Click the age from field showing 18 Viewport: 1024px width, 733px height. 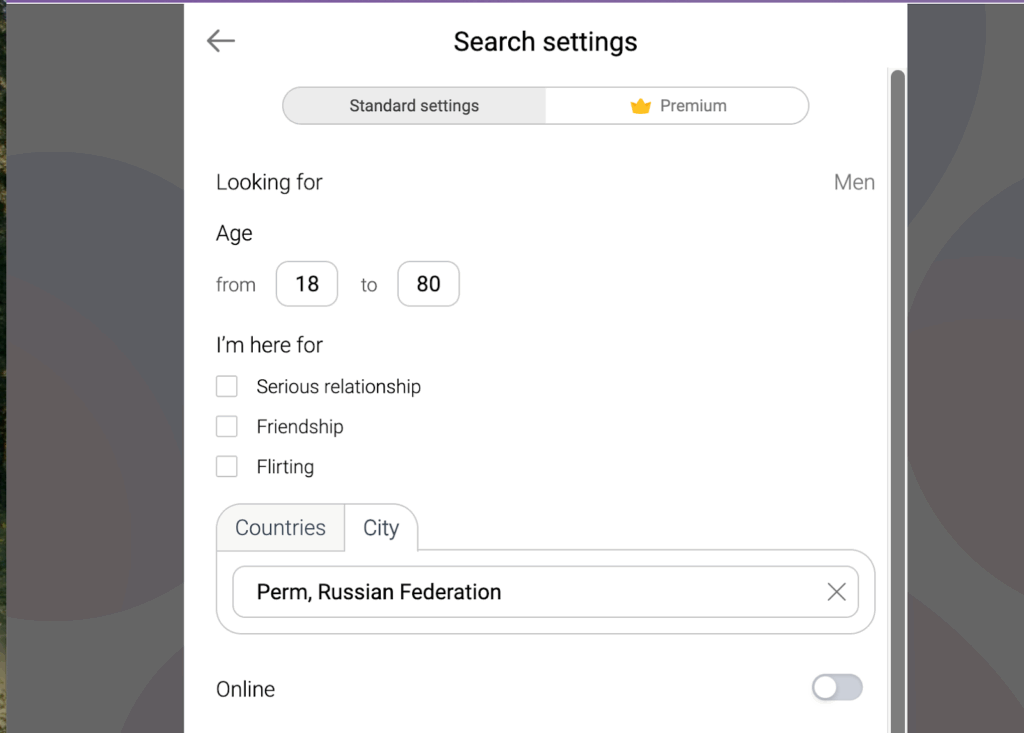click(x=307, y=284)
